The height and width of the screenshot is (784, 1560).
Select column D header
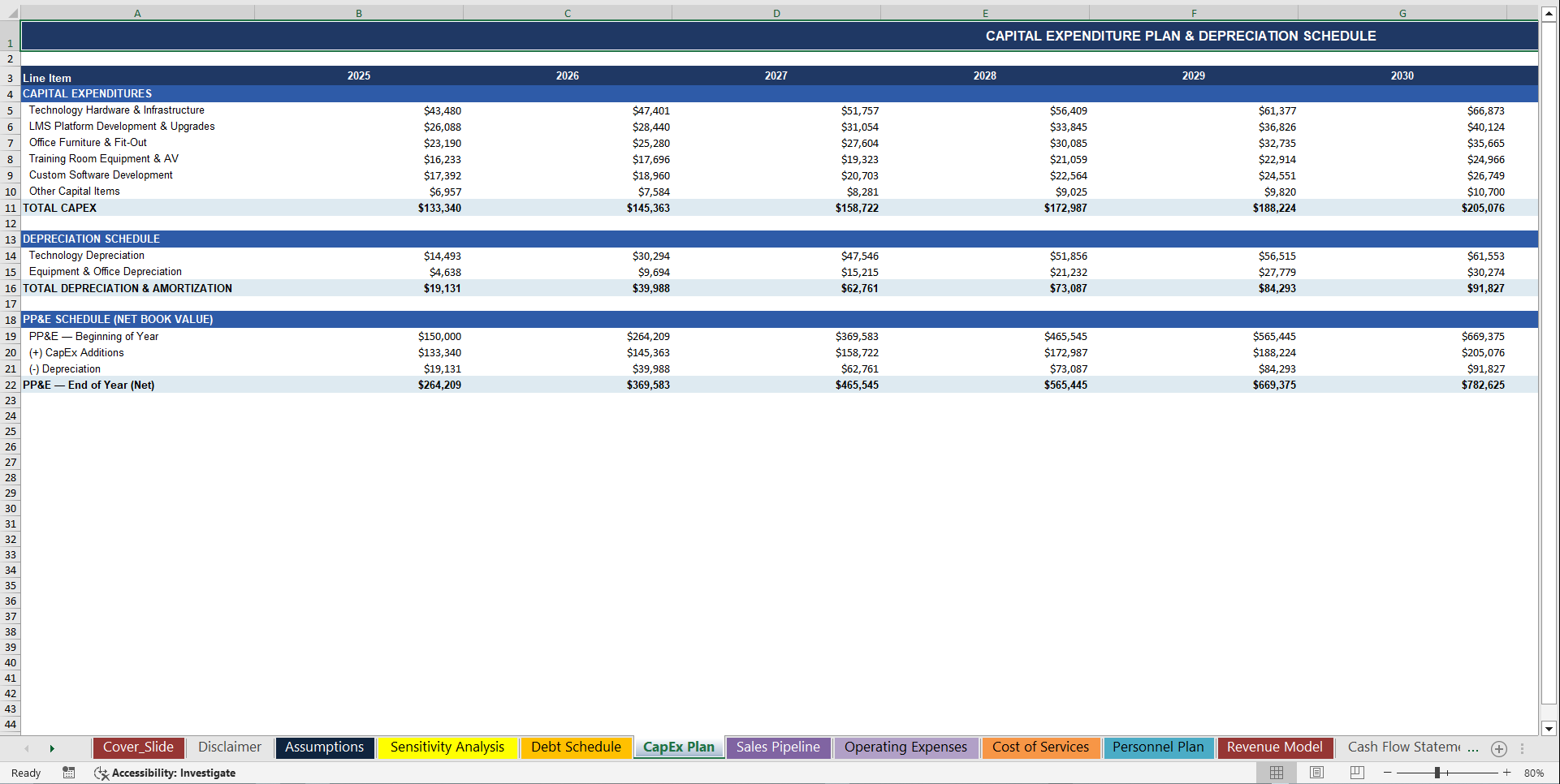coord(776,12)
